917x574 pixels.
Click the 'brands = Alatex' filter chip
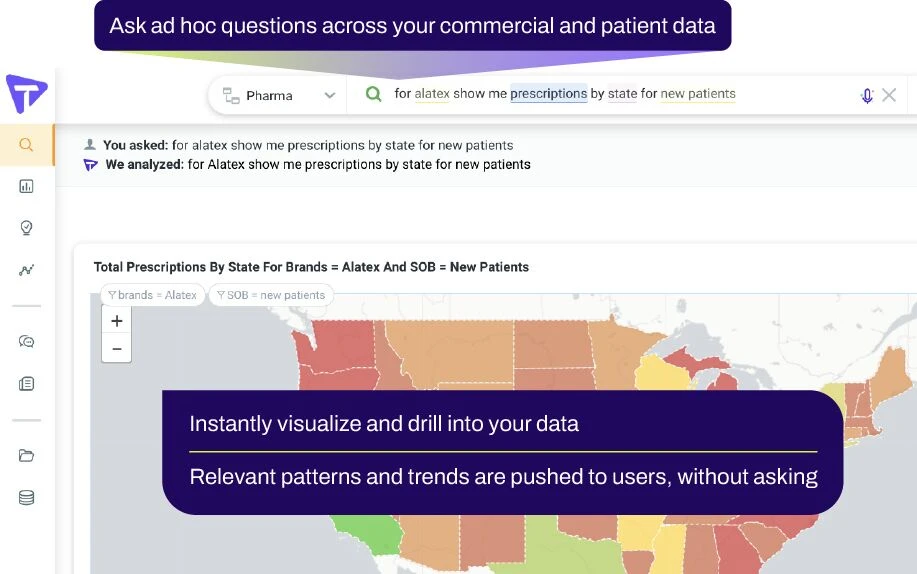pos(153,295)
